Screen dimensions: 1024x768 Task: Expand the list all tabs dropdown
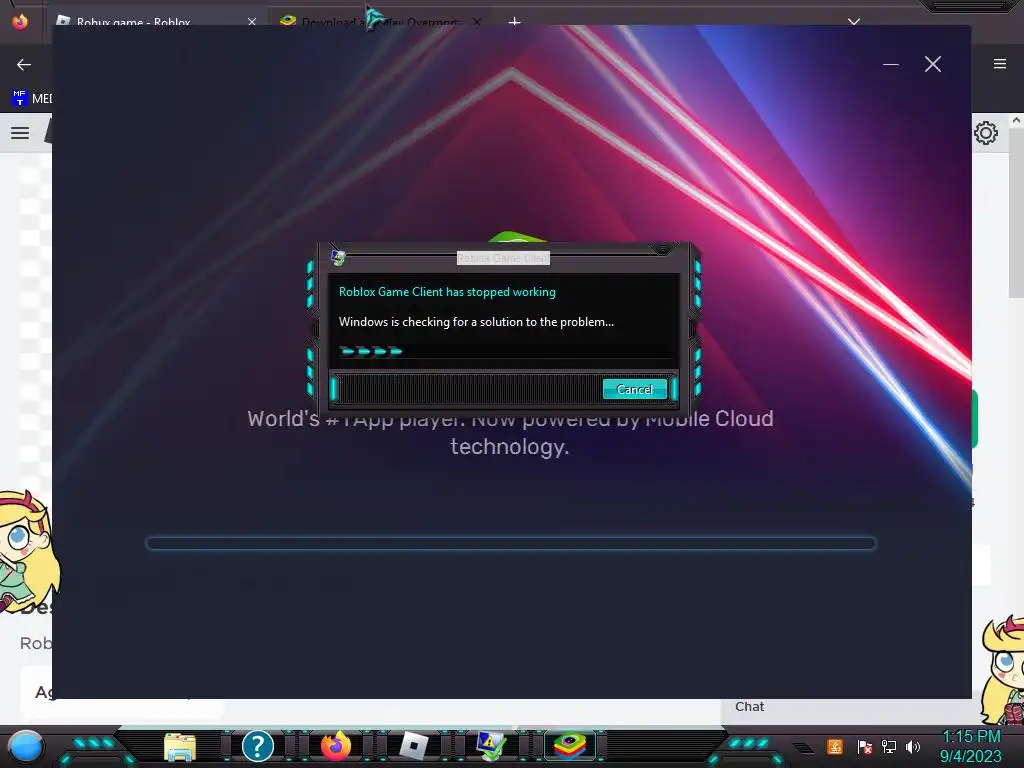pyautogui.click(x=854, y=22)
